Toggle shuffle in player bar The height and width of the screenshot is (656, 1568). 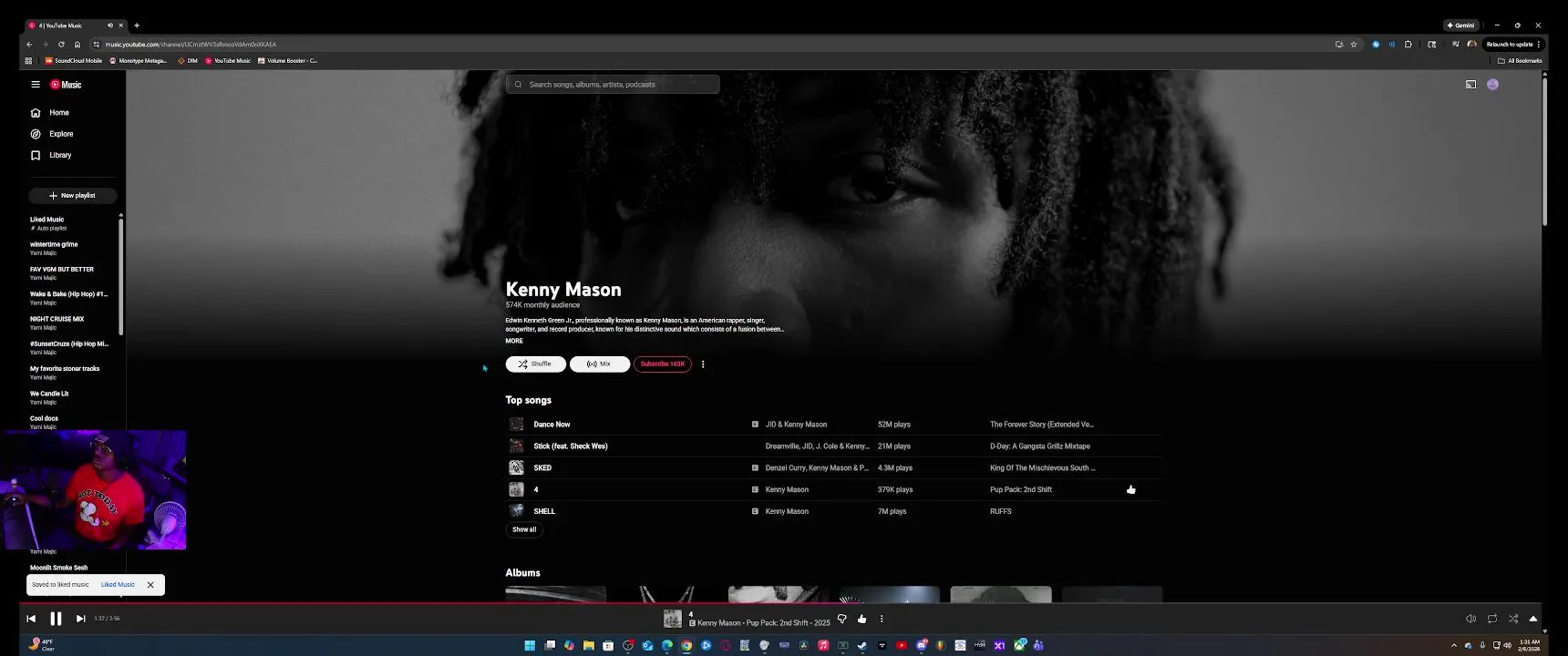(1513, 619)
